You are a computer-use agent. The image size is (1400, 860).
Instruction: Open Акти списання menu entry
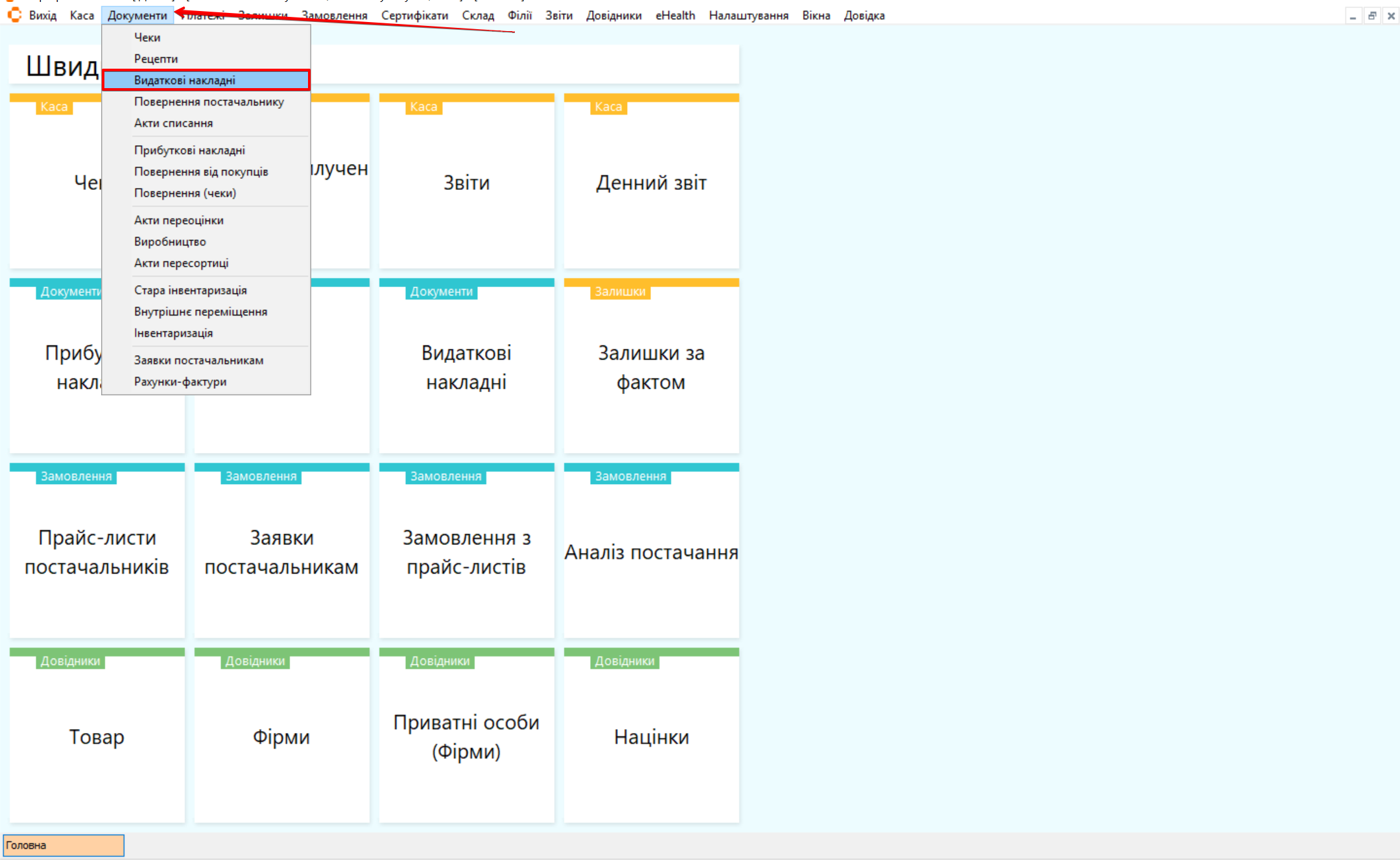click(x=173, y=123)
